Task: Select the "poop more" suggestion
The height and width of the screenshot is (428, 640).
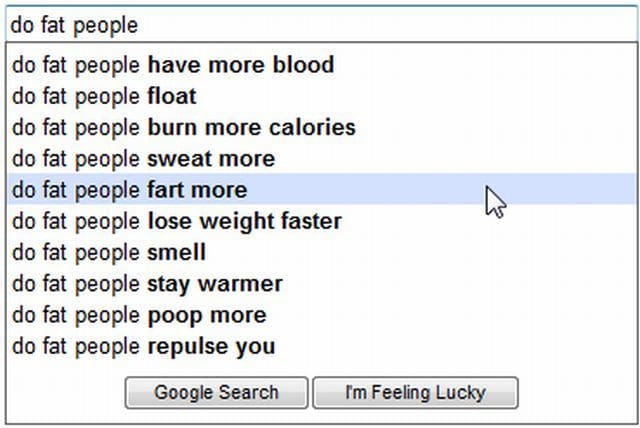Action: [139, 315]
